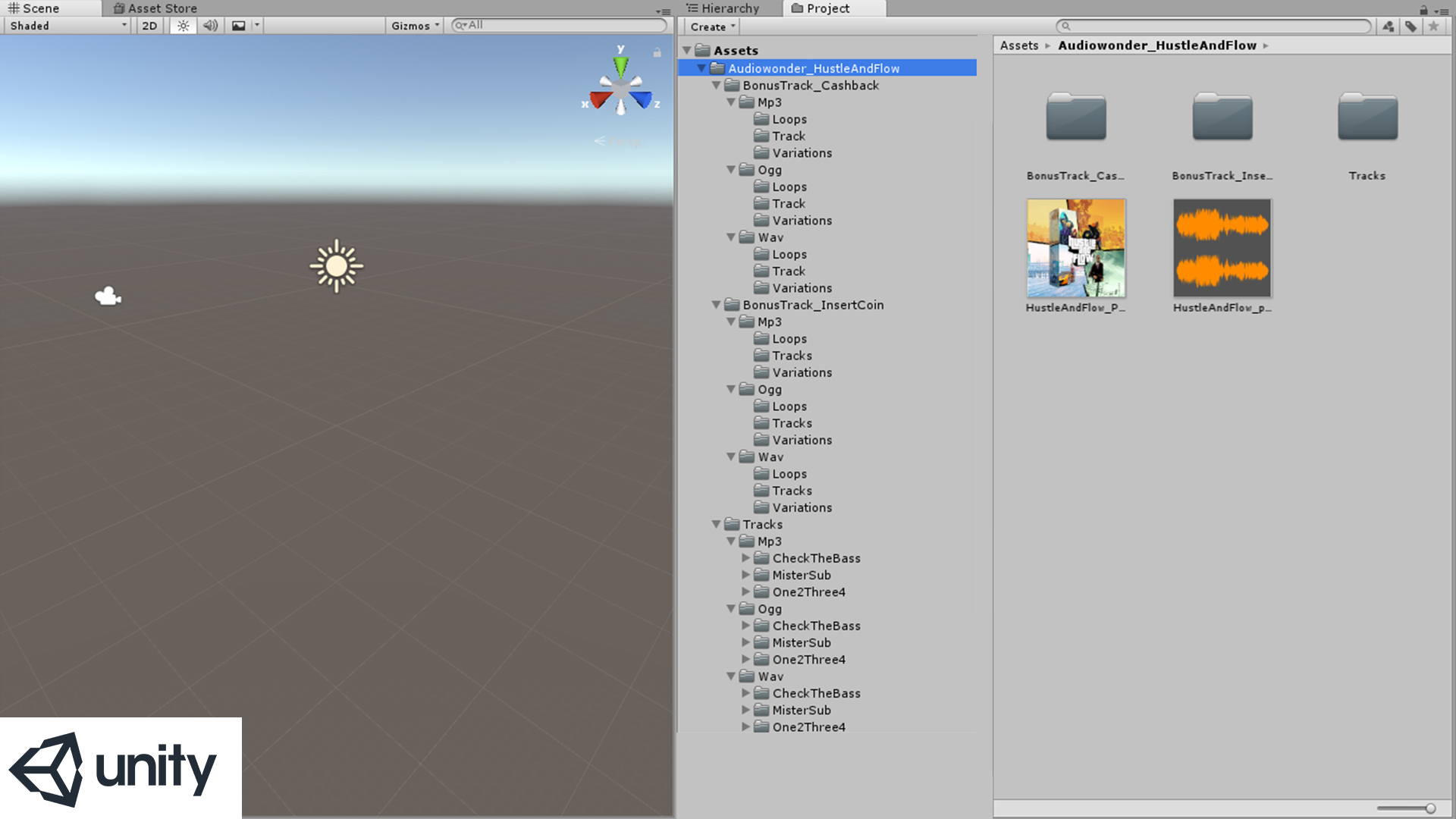Open BonusTrack_Cas... folder icon in grid

coord(1076,118)
